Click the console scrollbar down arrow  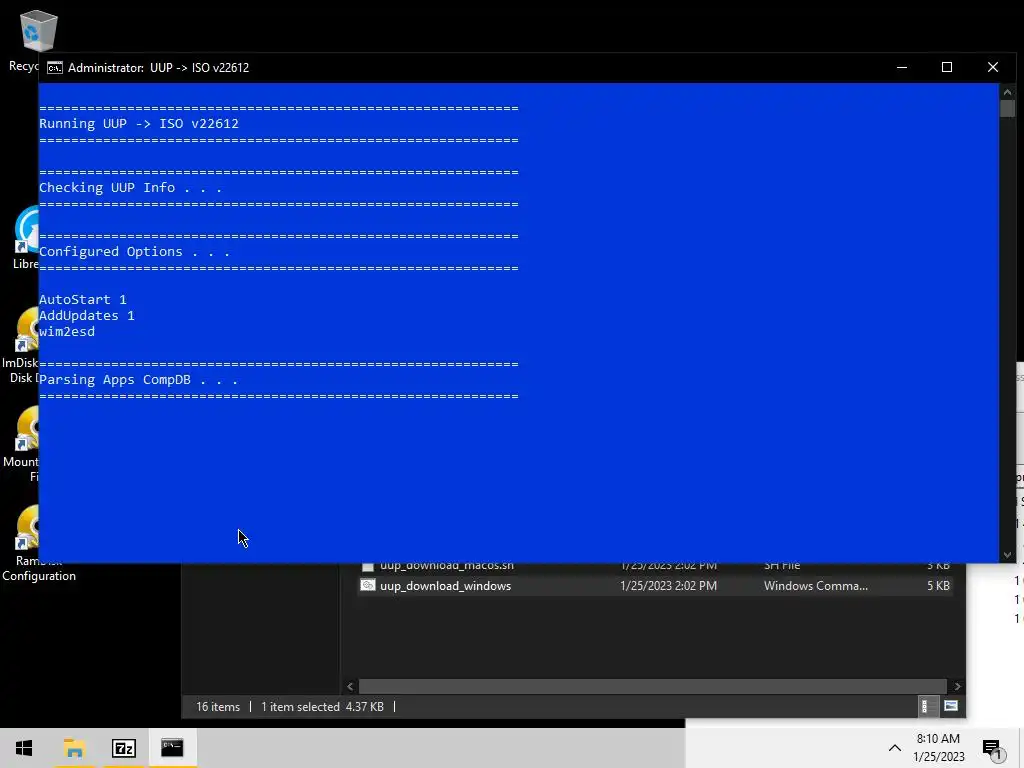tap(1007, 555)
